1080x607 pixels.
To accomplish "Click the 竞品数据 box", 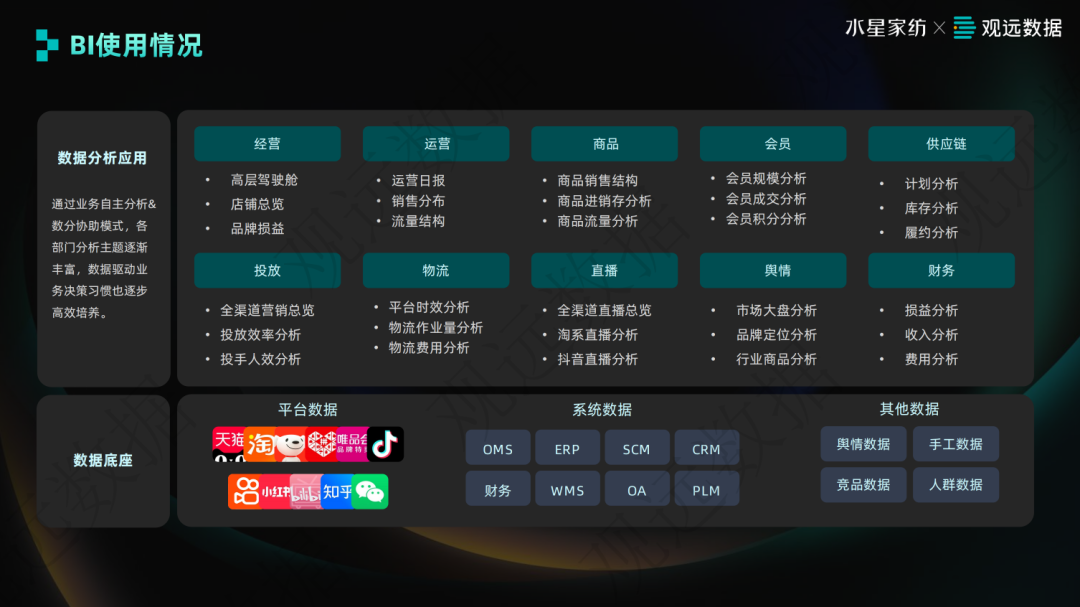I will pos(863,484).
